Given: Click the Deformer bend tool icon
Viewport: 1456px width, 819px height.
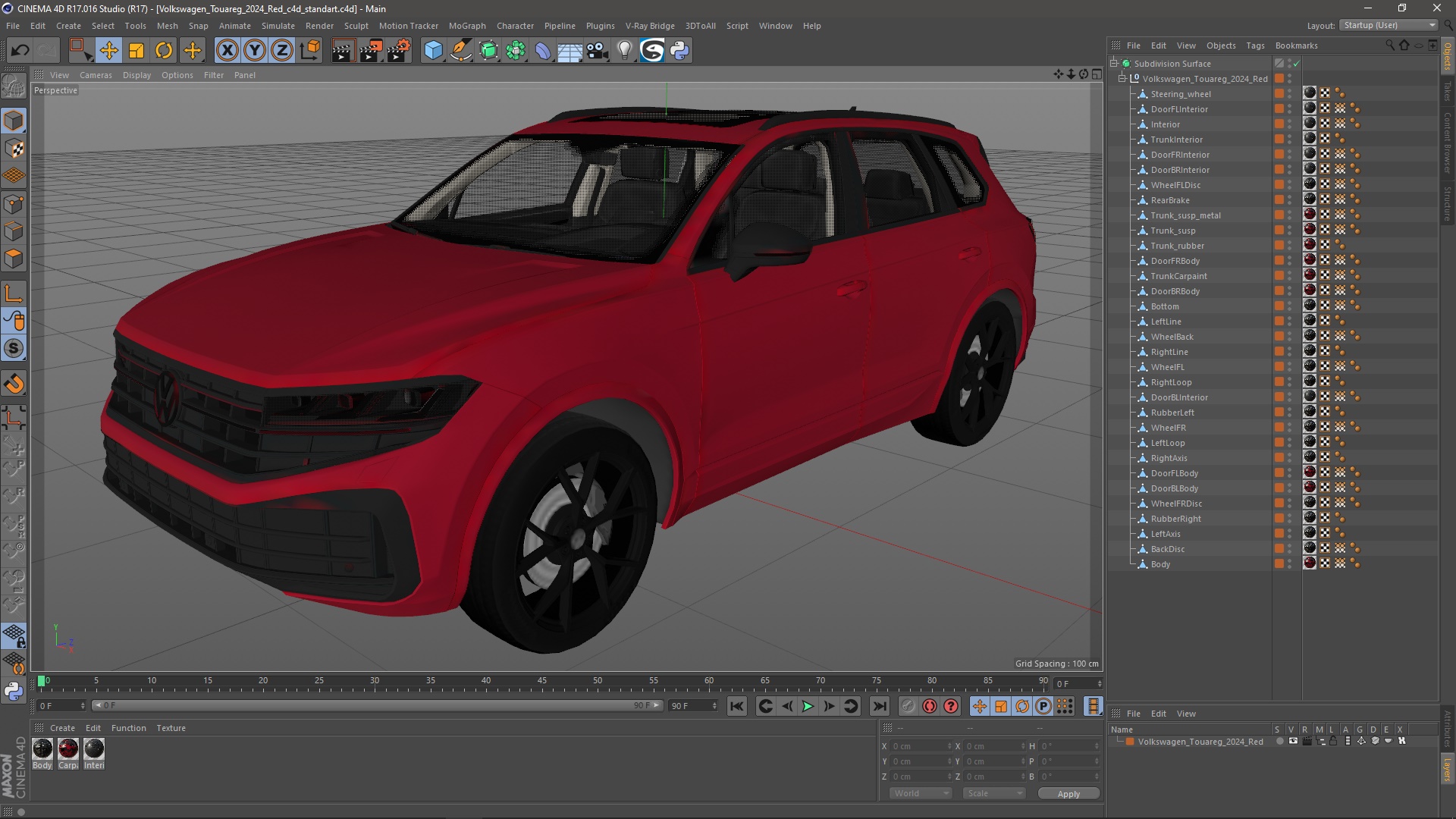Looking at the screenshot, I should click(x=543, y=51).
